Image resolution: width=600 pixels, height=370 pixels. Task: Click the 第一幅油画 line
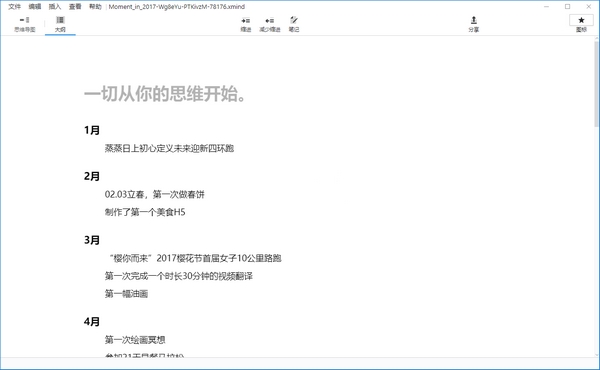click(126, 294)
